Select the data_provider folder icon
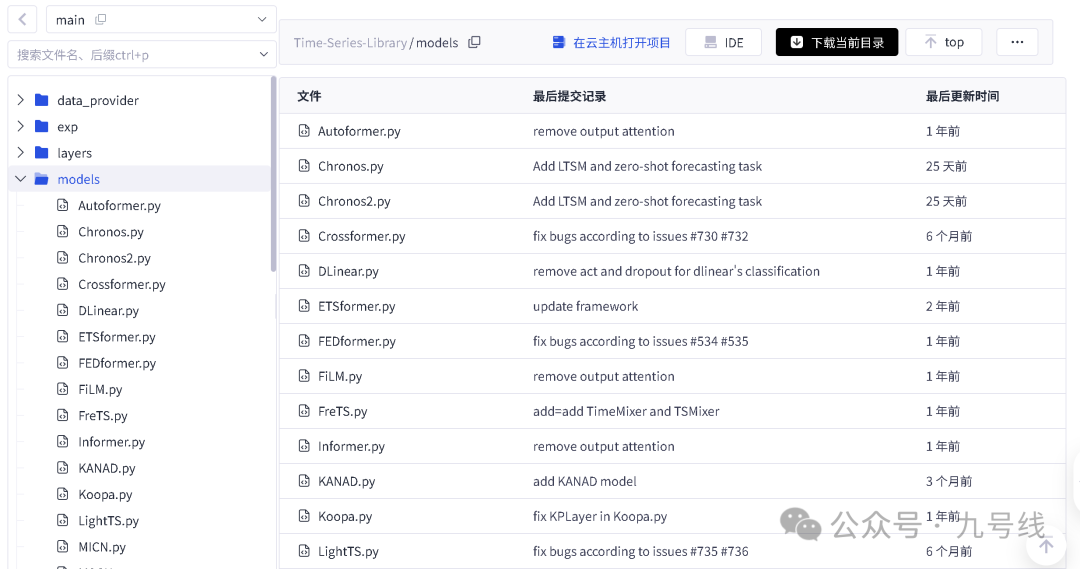The height and width of the screenshot is (569, 1080). pos(41,100)
